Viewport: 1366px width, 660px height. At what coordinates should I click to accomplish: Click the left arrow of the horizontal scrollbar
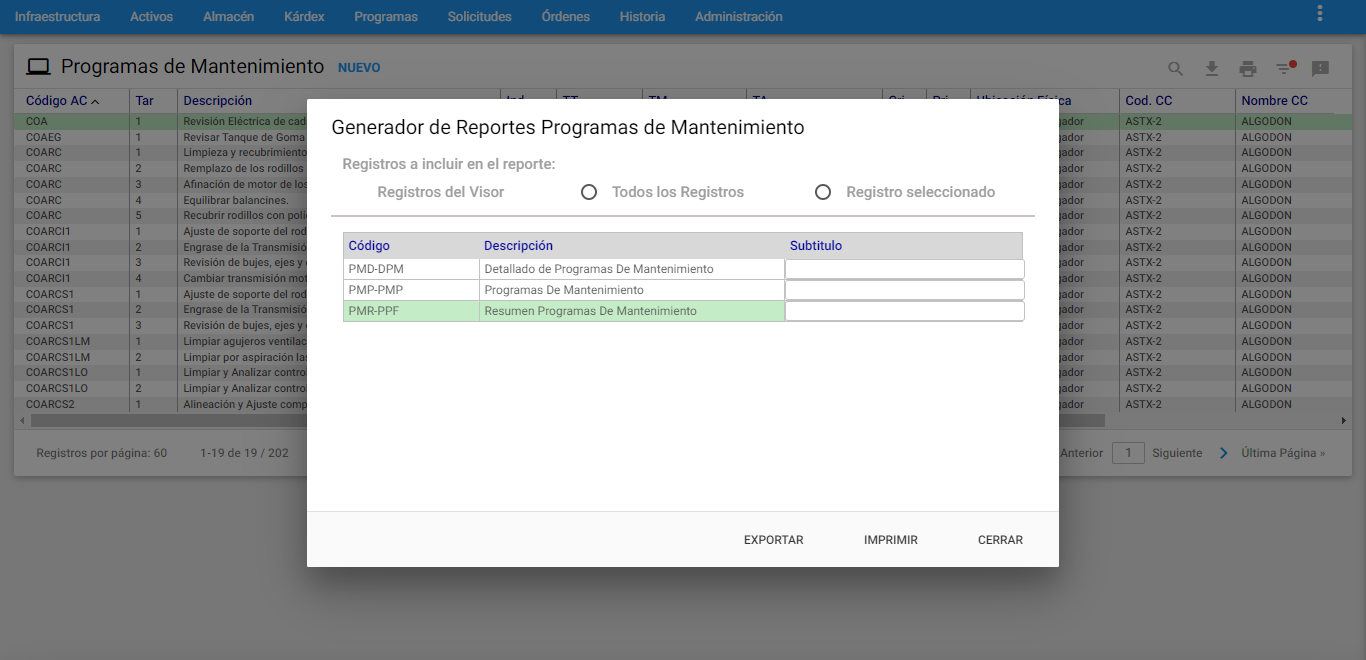pos(23,421)
